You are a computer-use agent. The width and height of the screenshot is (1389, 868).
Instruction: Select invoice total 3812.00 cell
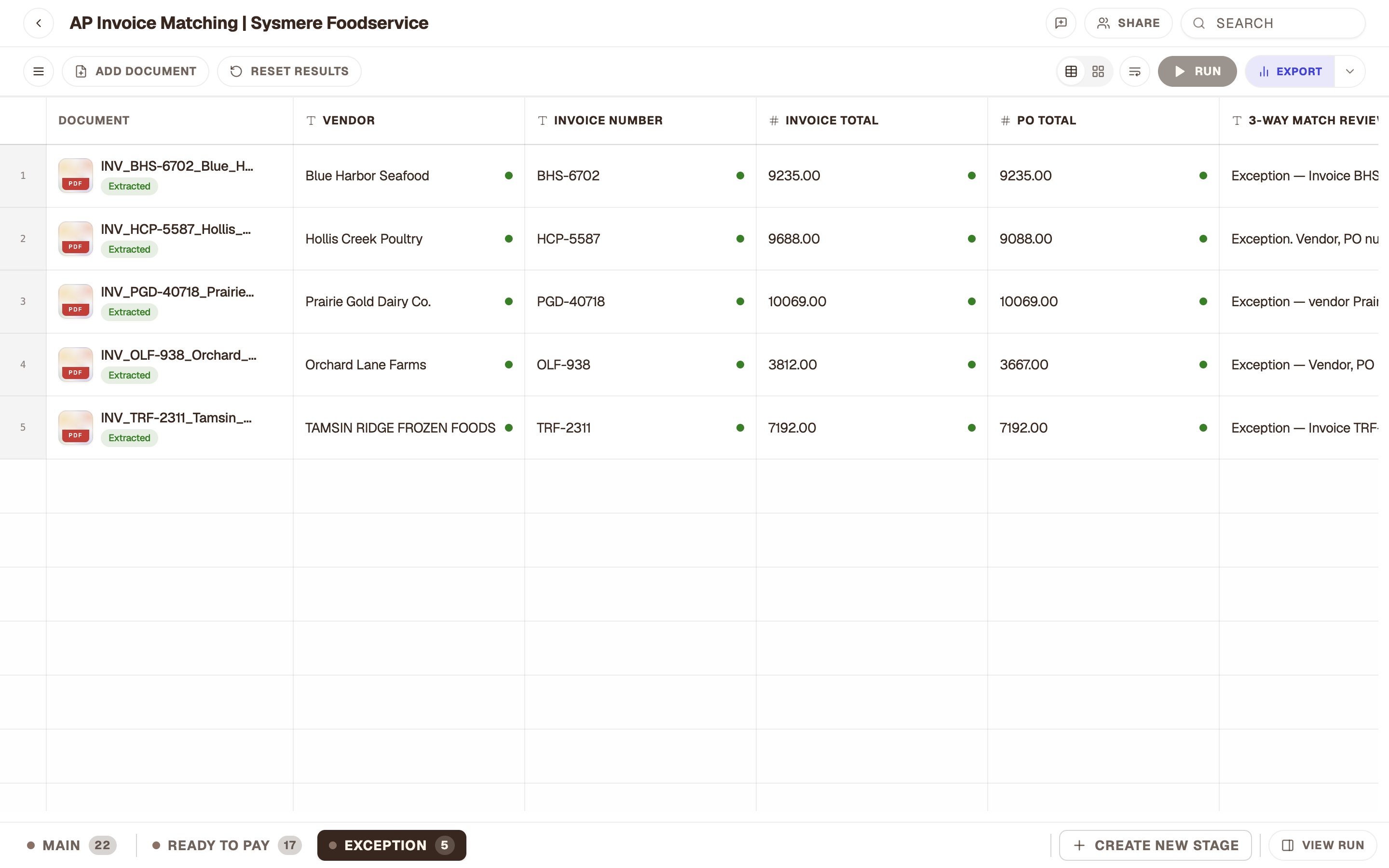872,365
